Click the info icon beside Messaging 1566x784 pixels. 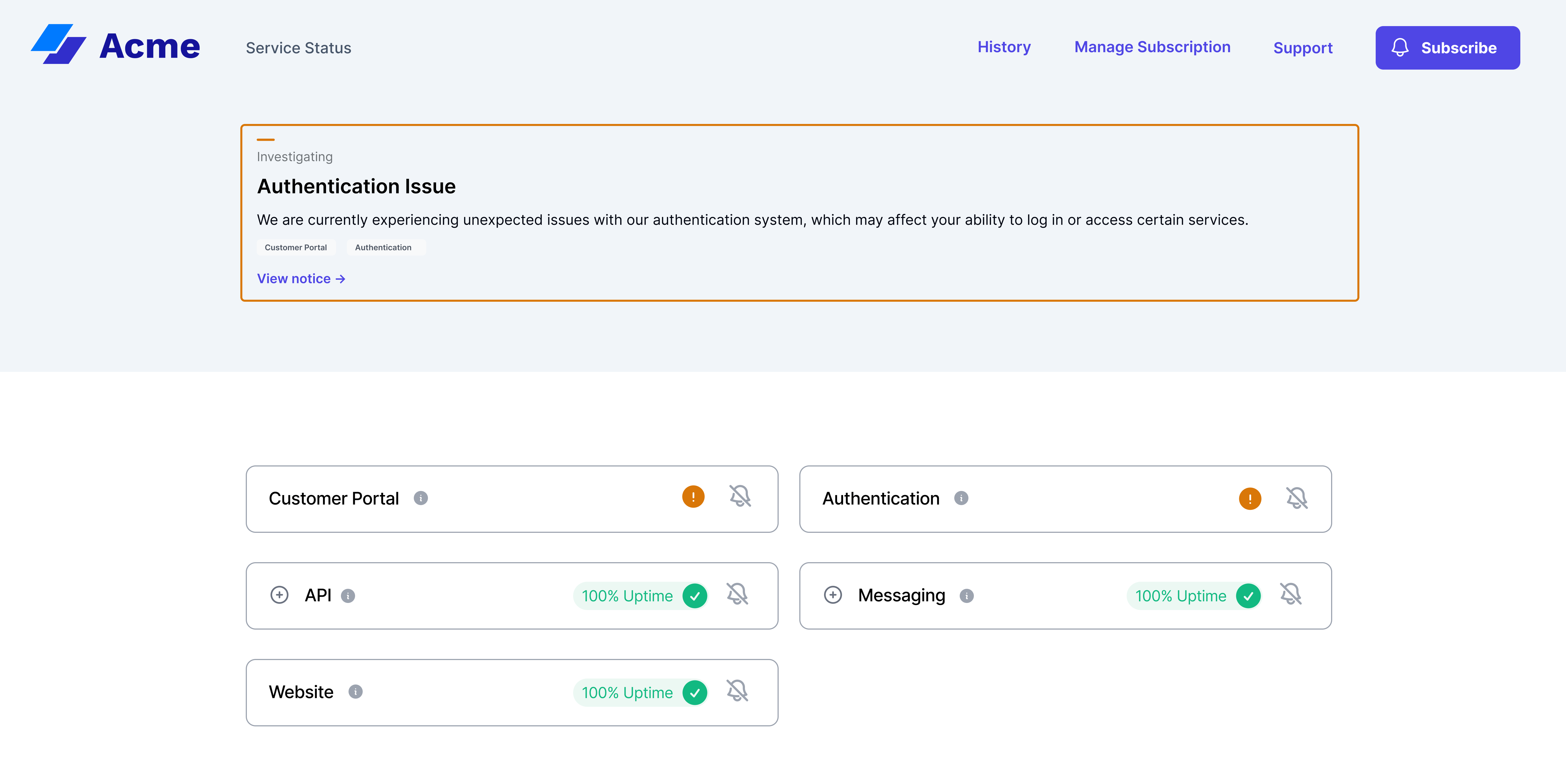(x=967, y=596)
